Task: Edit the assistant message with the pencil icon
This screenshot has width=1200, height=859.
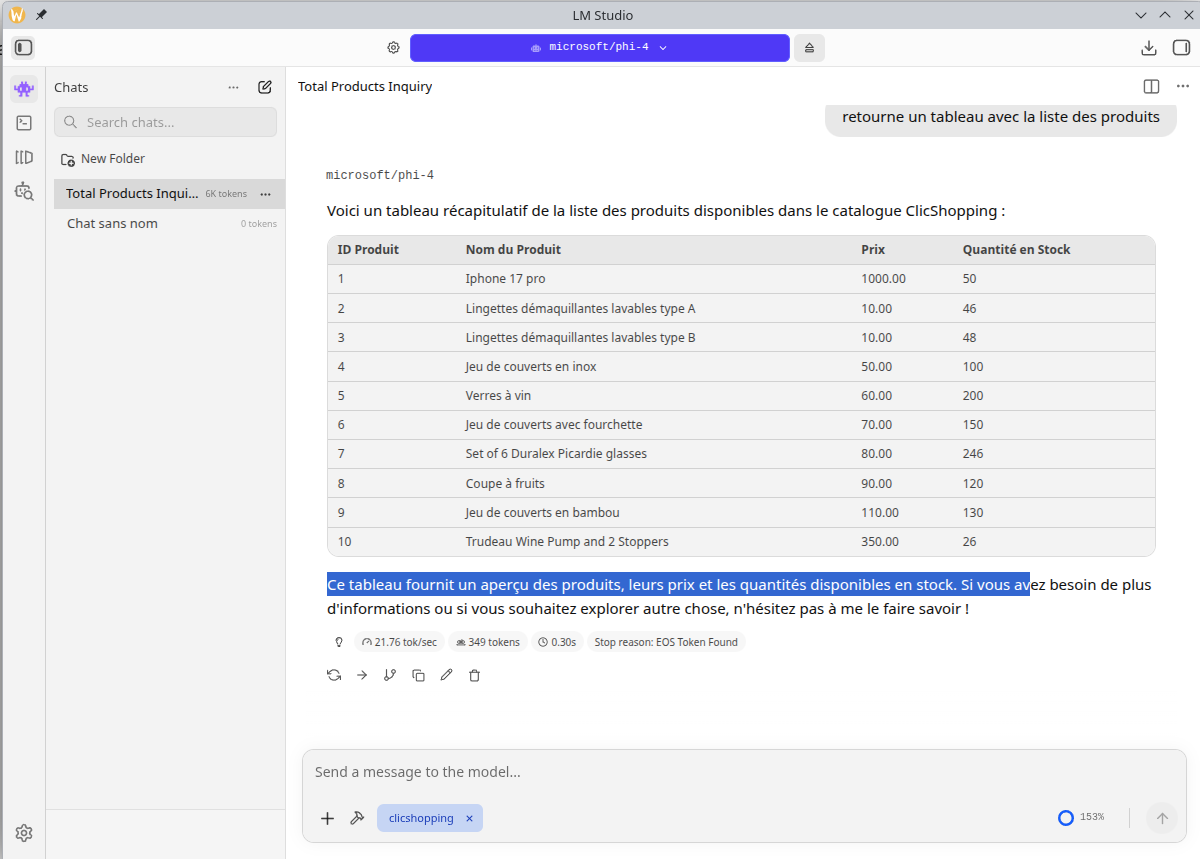Action: [446, 675]
